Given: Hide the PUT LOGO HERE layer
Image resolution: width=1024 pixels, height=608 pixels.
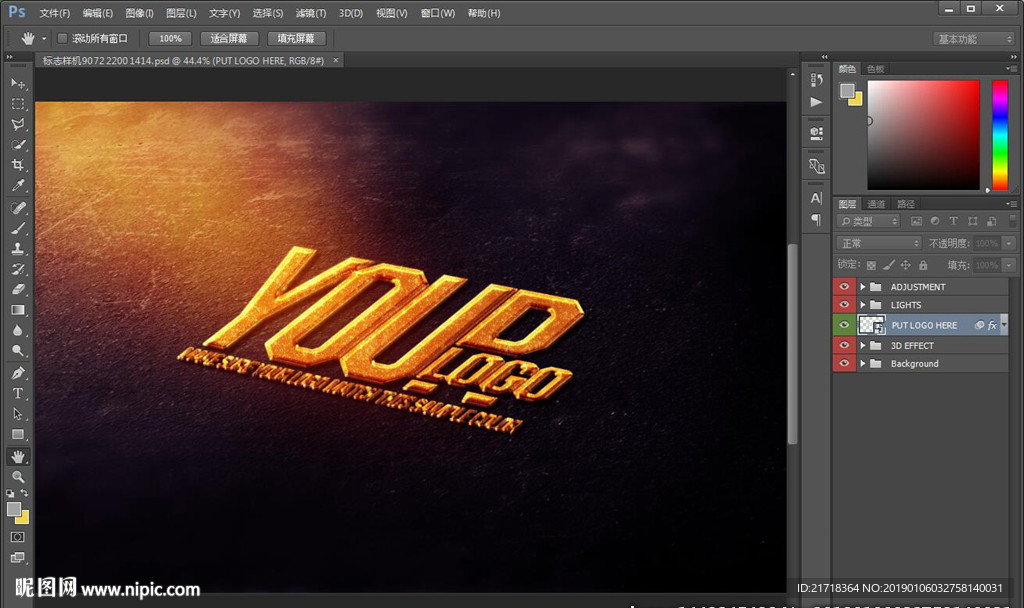Looking at the screenshot, I should pos(844,325).
